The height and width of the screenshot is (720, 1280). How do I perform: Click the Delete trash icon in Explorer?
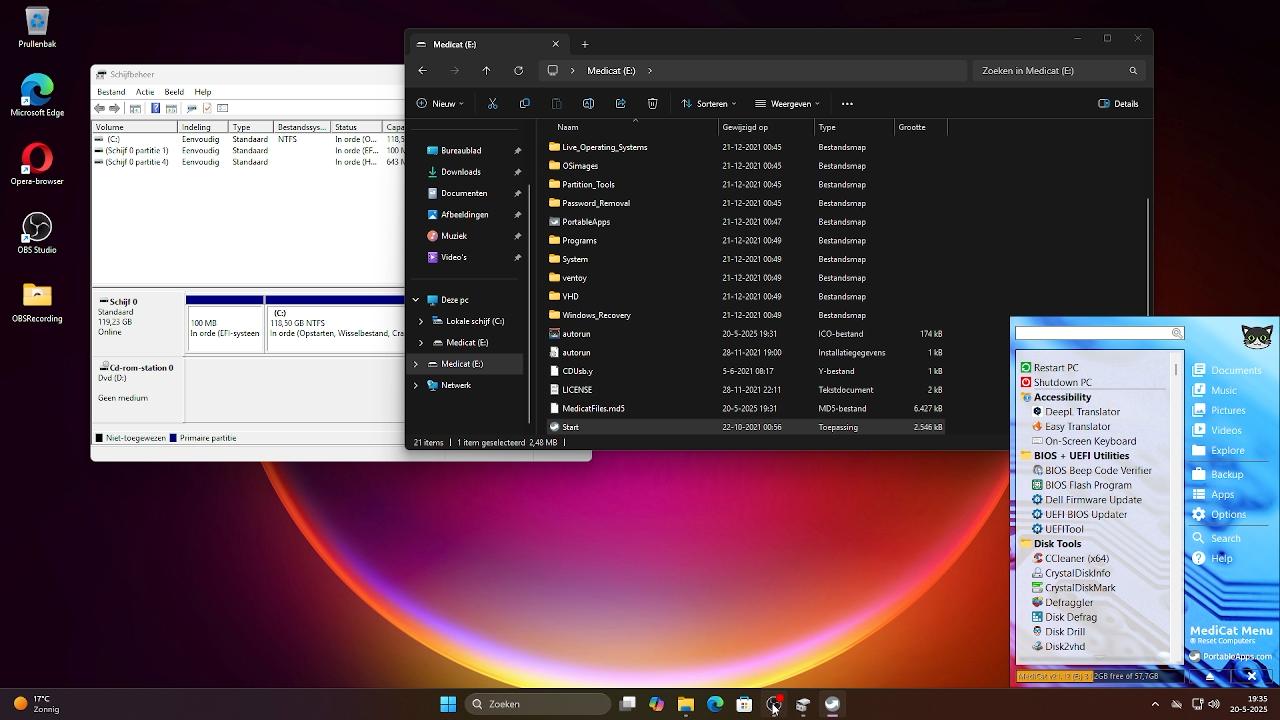tap(652, 103)
